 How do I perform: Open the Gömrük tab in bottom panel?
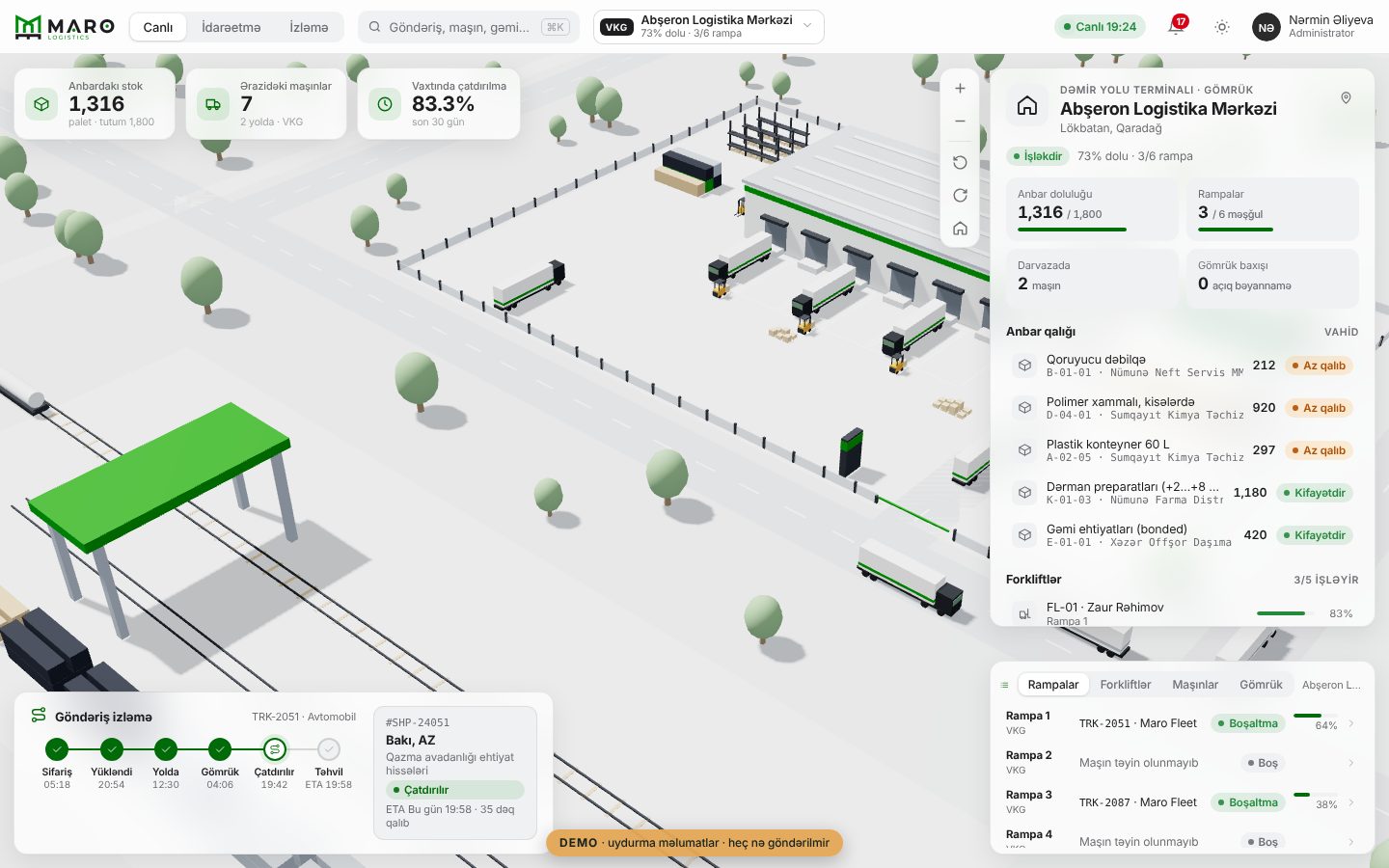click(x=1261, y=685)
